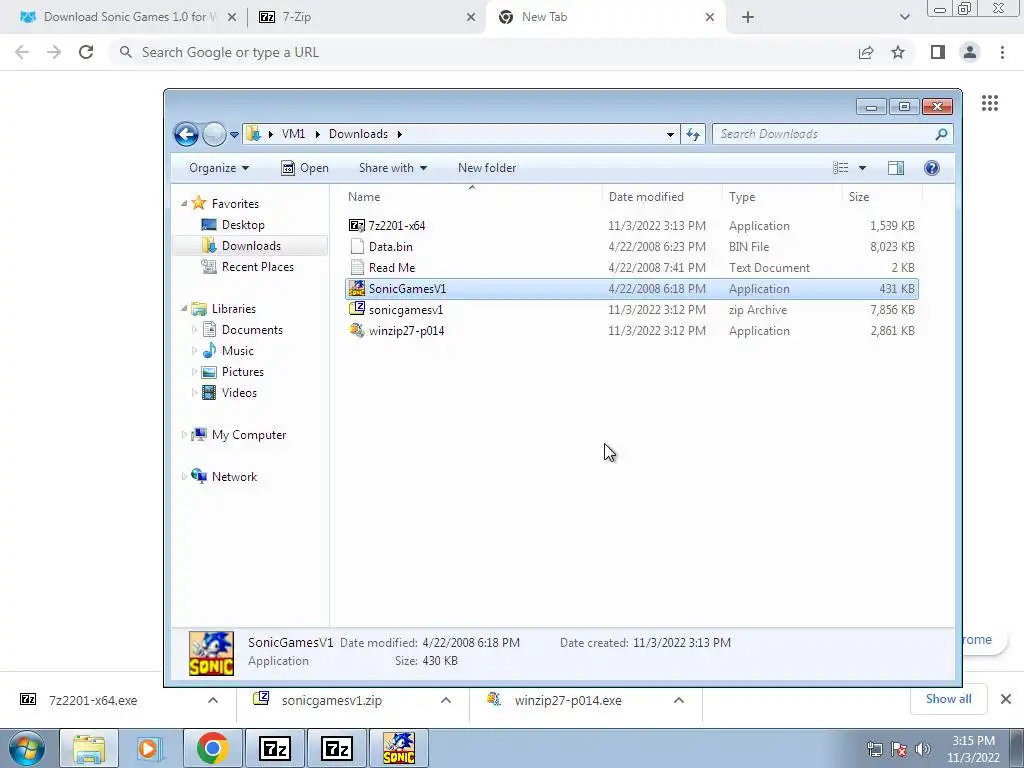Switch to Sonic app in taskbar

click(x=399, y=748)
